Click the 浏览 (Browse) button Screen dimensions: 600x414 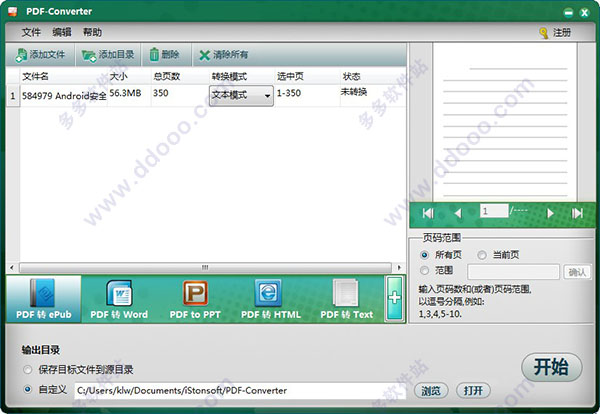point(431,391)
